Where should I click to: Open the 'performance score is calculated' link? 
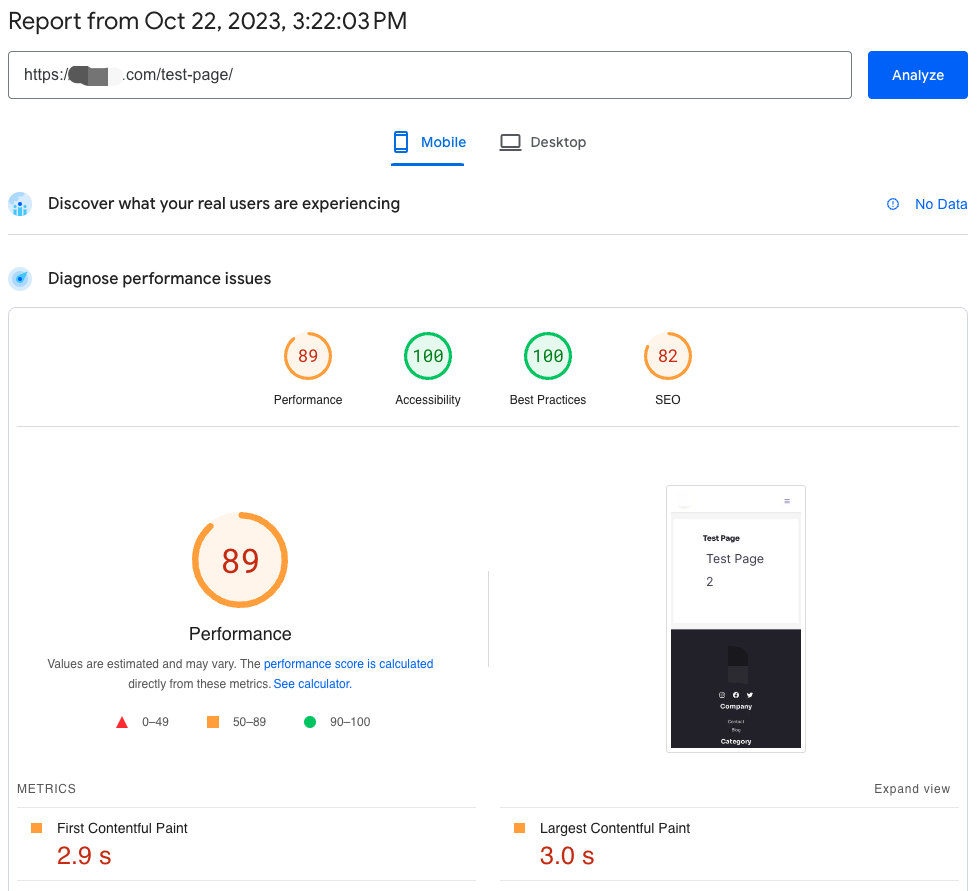point(348,664)
